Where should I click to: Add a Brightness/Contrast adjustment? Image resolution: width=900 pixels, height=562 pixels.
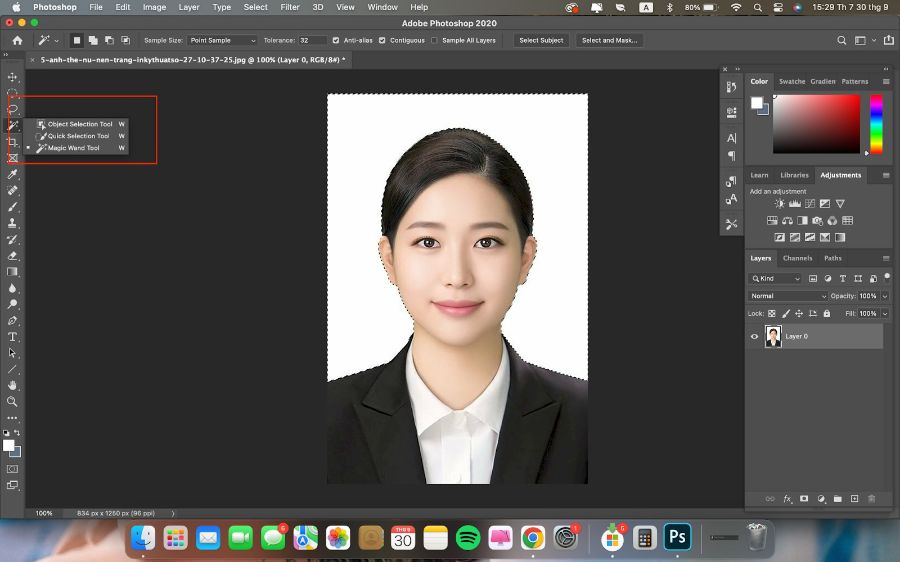(779, 204)
